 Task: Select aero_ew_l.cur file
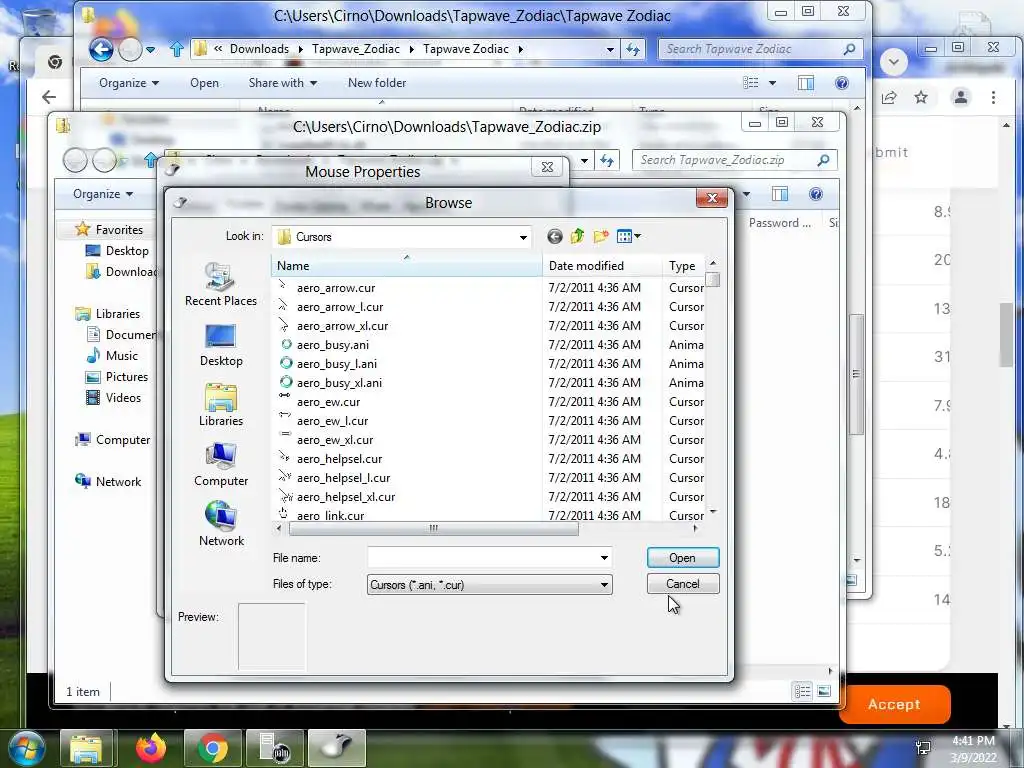(x=332, y=421)
